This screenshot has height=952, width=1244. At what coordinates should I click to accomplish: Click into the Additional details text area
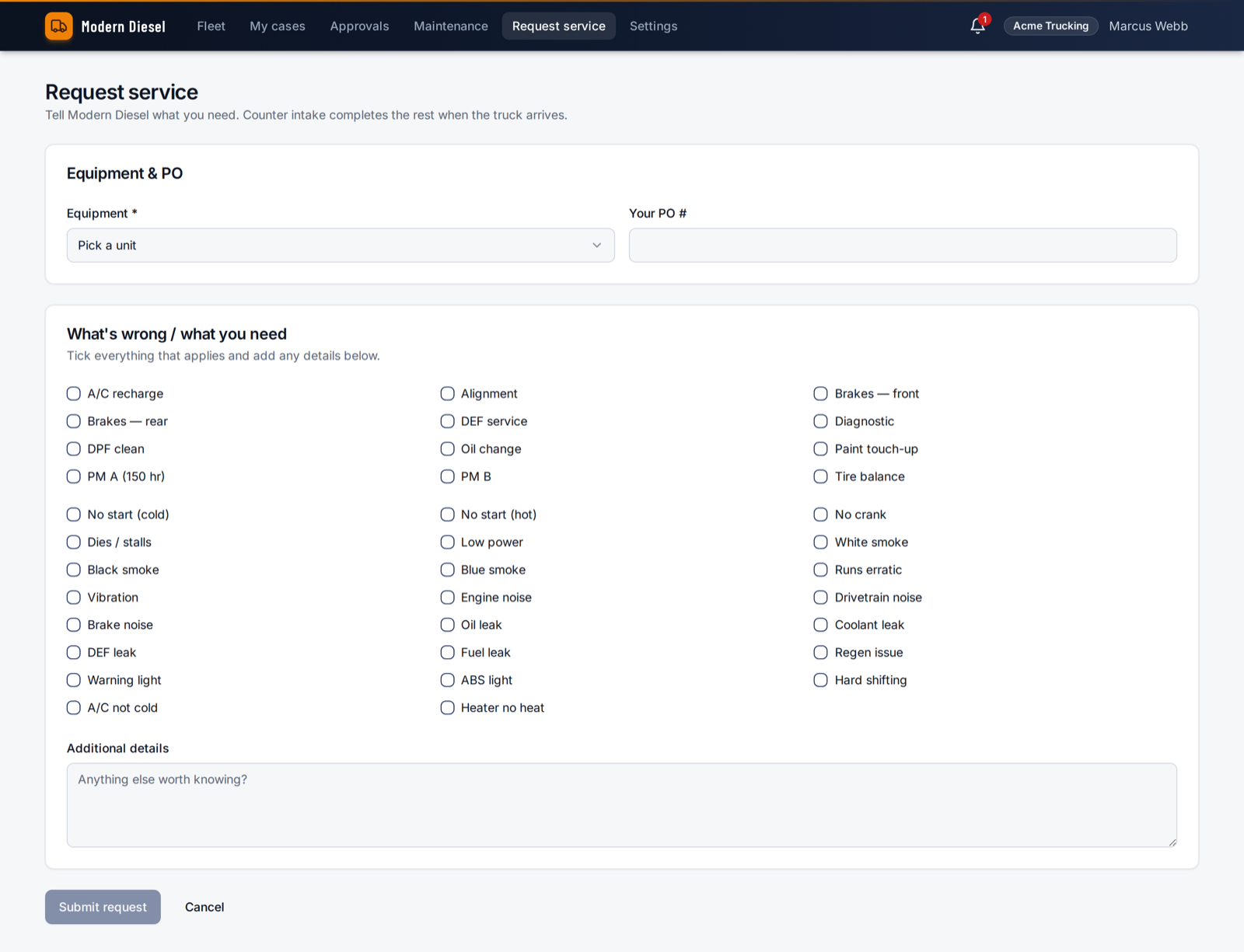pos(622,804)
